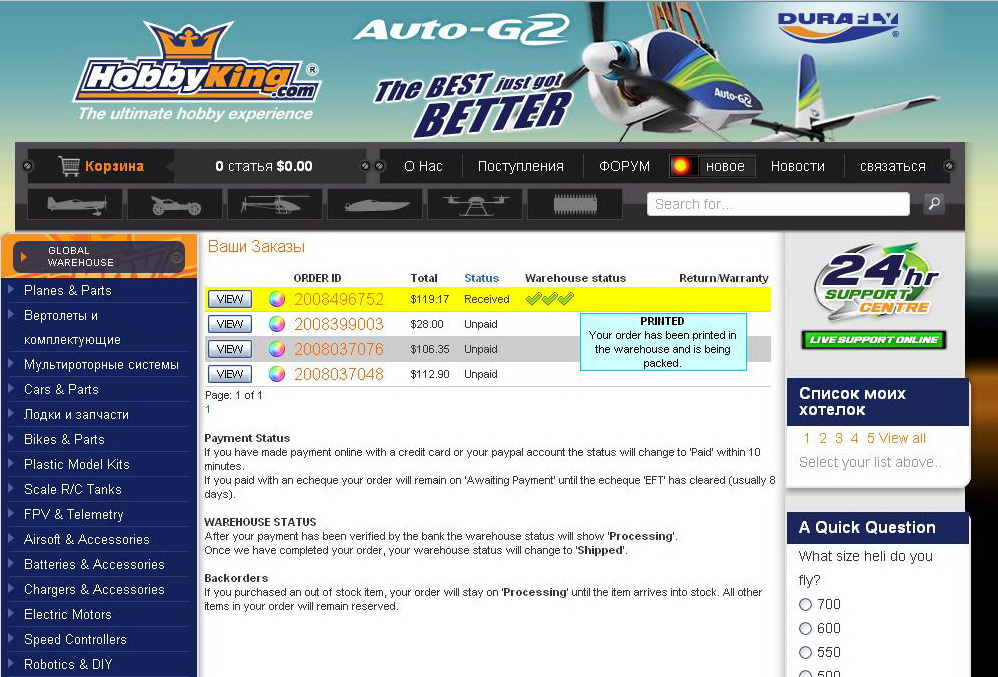Screen dimensions: 998x677
Task: Click the color wheel icon for order 2008496752
Action: click(x=277, y=299)
